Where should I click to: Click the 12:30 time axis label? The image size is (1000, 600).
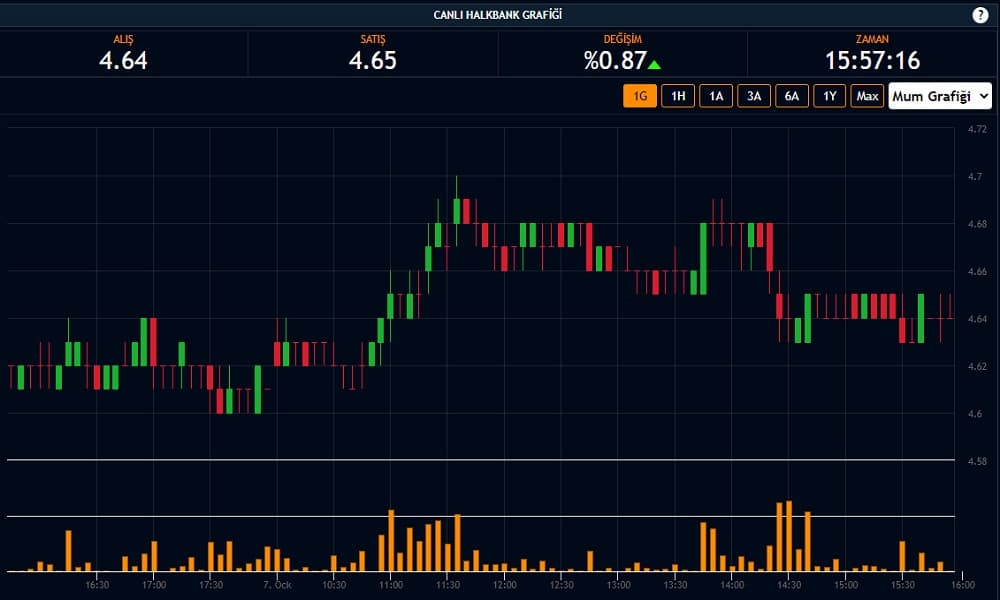pyautogui.click(x=561, y=585)
